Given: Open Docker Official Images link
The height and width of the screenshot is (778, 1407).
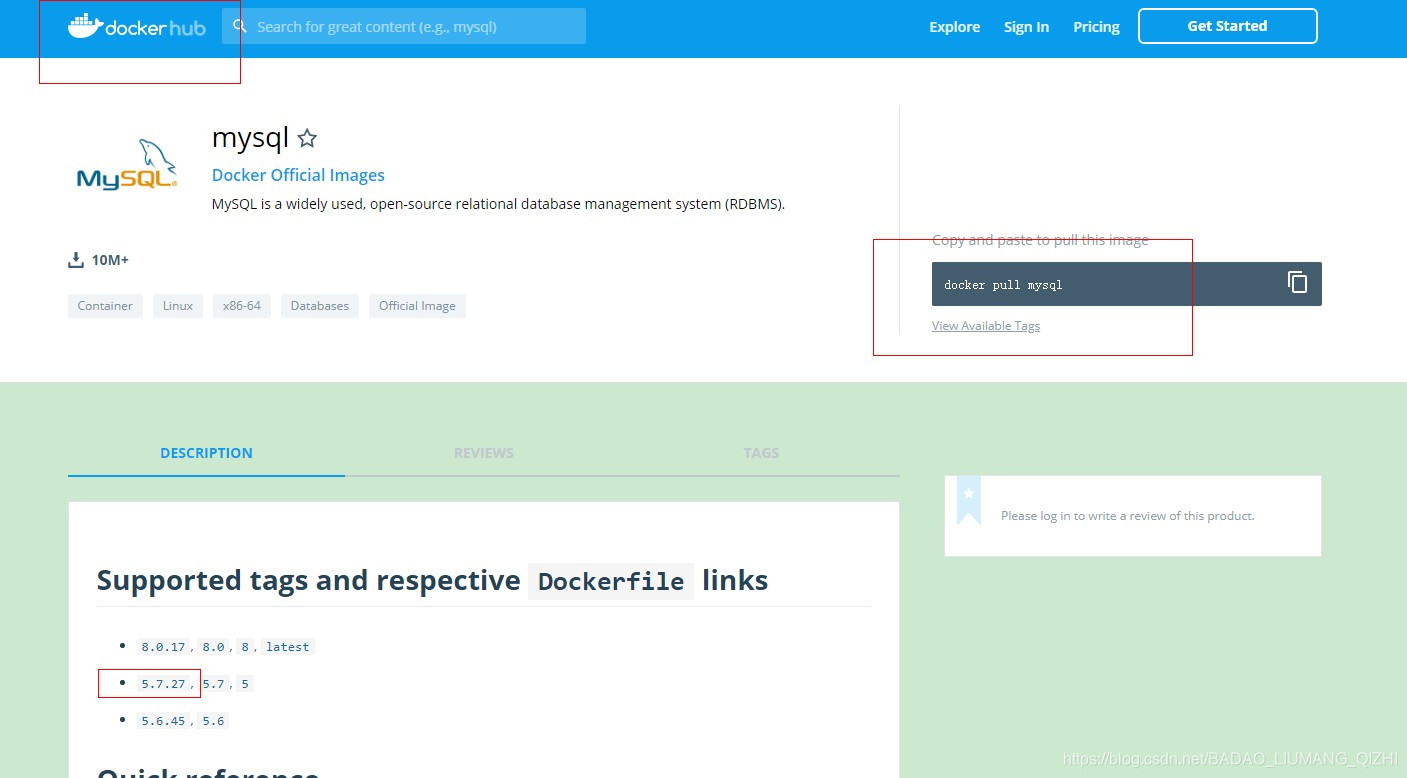Looking at the screenshot, I should [298, 175].
